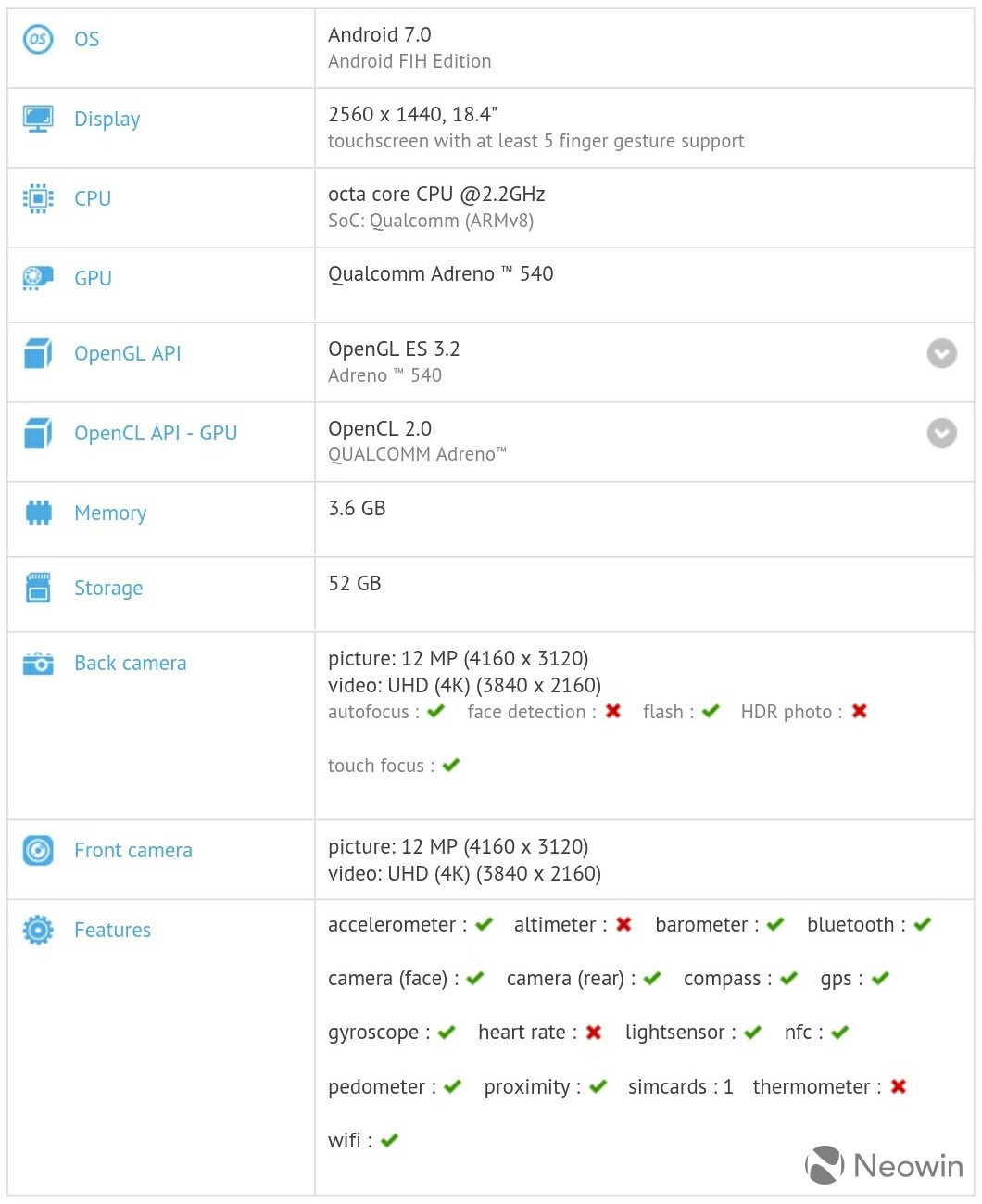
Task: Click the HDR photo red cross
Action: coord(860,711)
